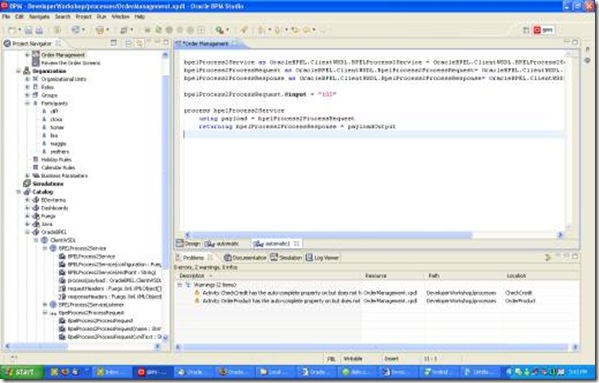Open the Run menu
599x383 pixels.
(x=101, y=17)
